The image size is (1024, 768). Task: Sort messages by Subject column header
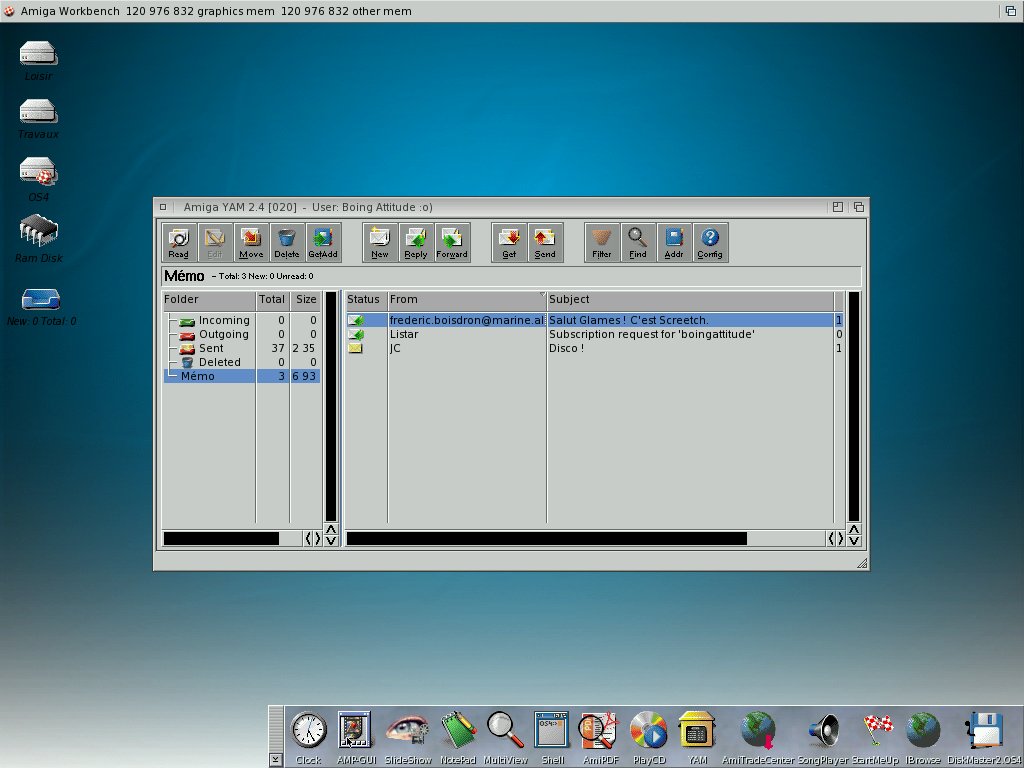pyautogui.click(x=690, y=300)
